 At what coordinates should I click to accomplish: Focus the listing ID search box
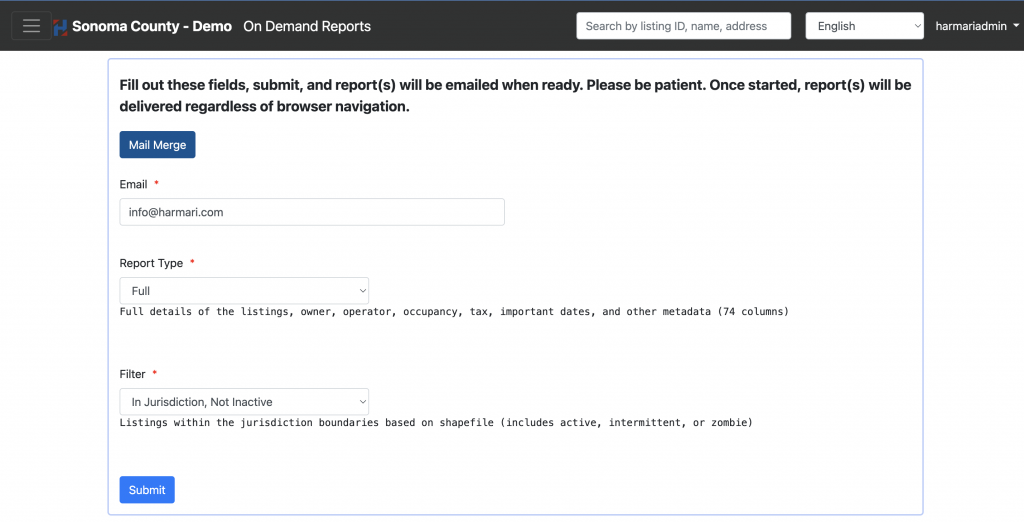683,26
